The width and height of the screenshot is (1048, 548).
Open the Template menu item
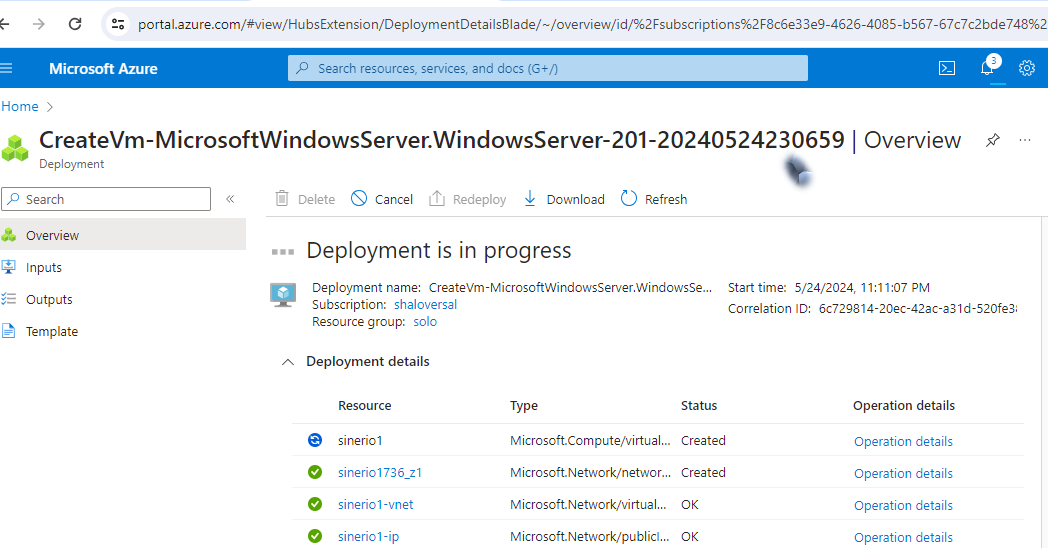[52, 331]
